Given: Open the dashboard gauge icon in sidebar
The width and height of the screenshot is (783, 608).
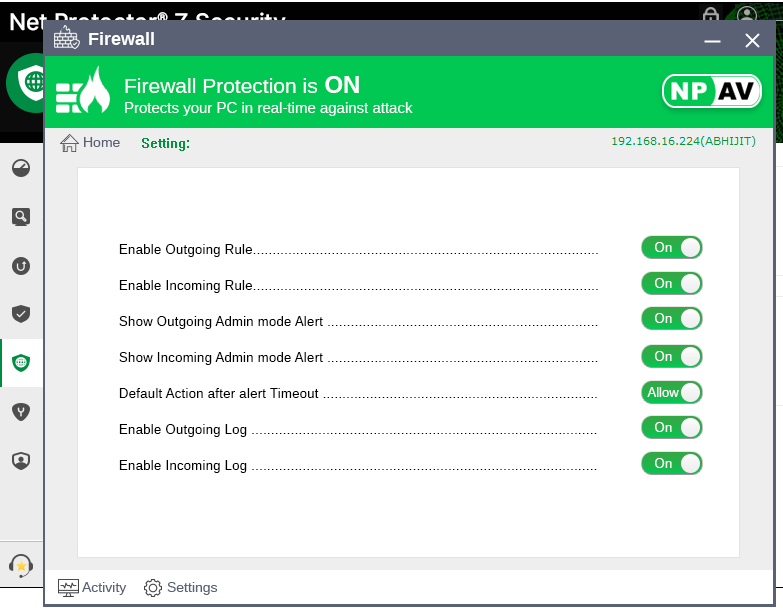Looking at the screenshot, I should coord(21,168).
